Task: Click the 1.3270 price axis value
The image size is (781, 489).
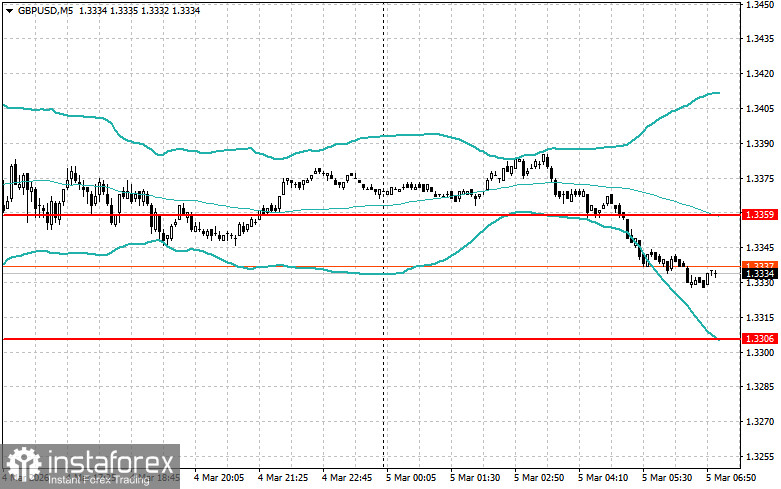Action: (760, 422)
